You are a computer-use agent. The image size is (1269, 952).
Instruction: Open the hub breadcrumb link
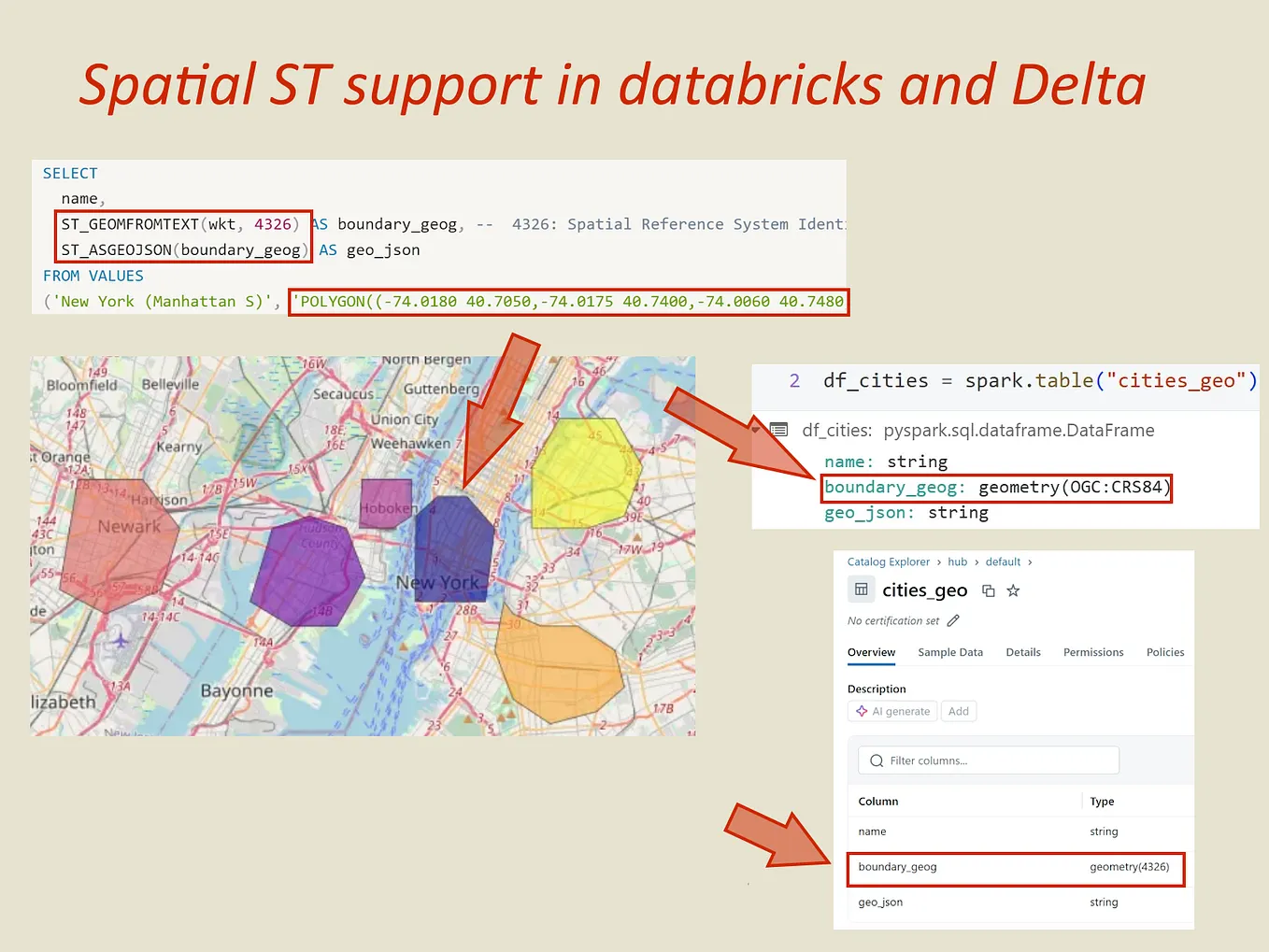click(x=957, y=561)
